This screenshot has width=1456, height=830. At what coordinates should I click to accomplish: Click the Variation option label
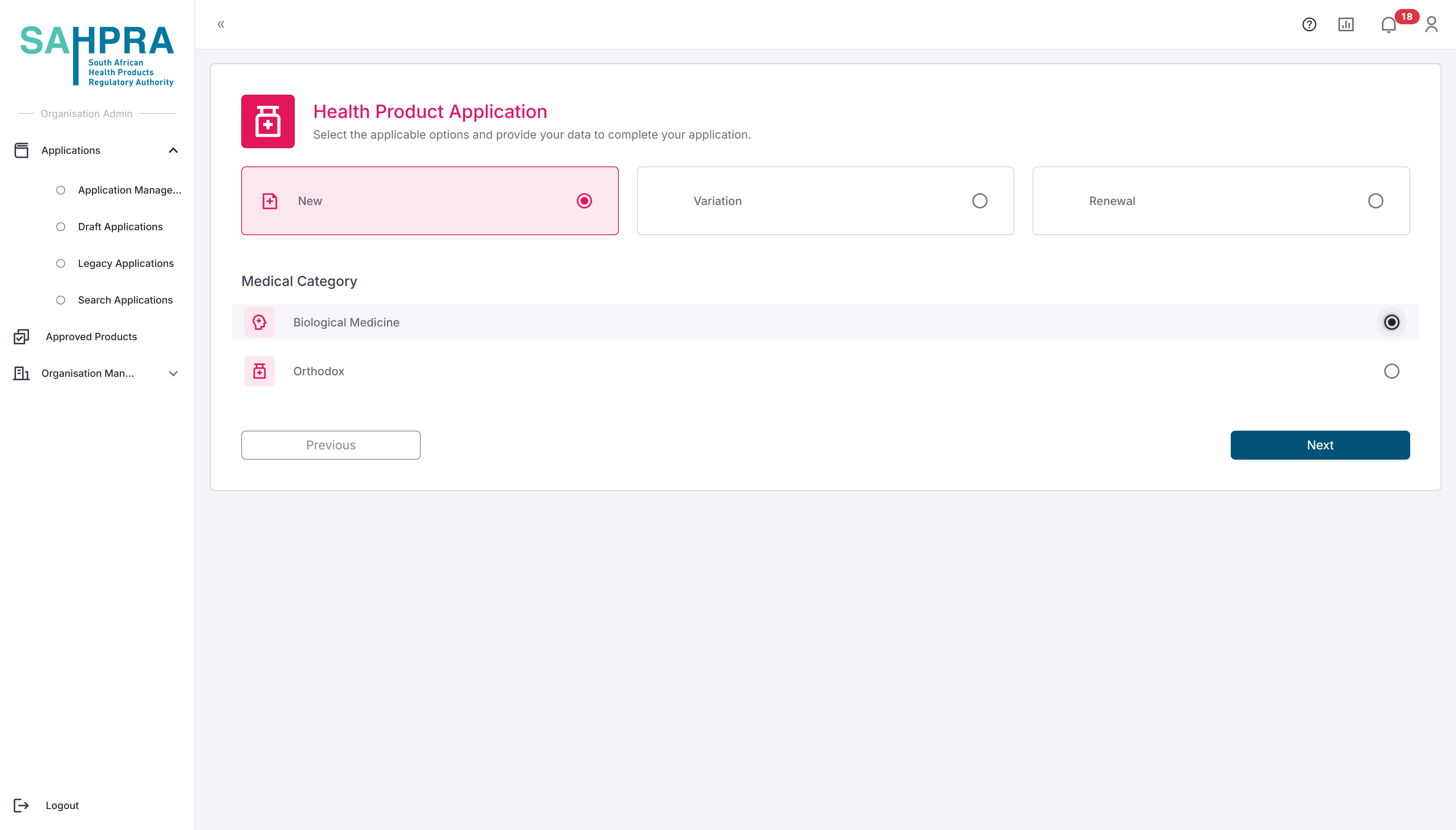[x=717, y=201]
